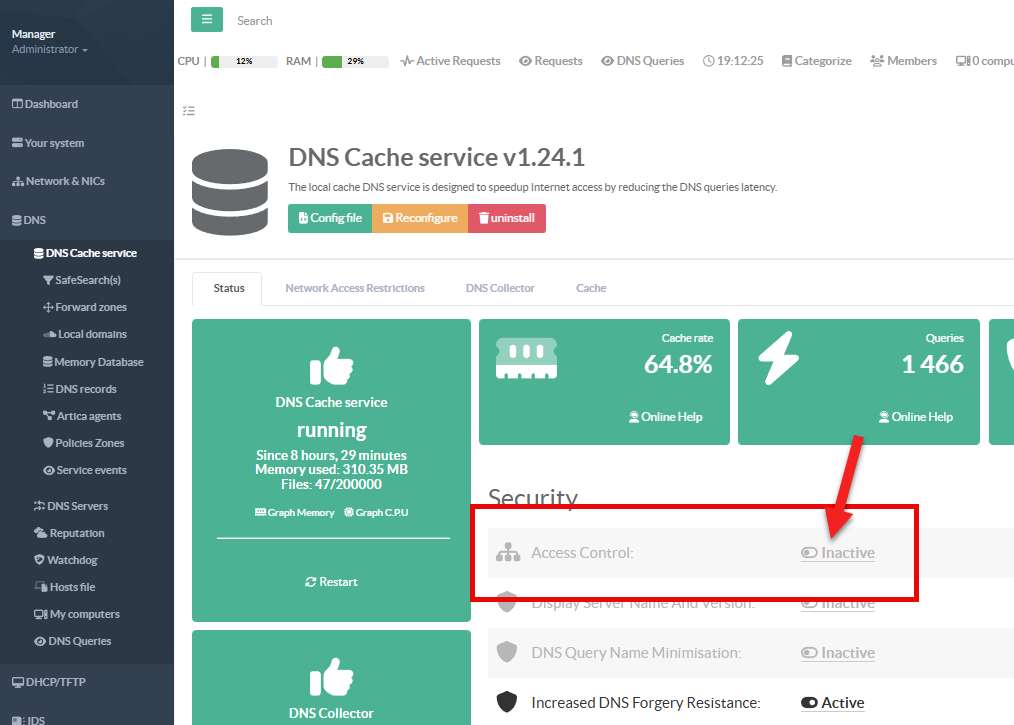1014x725 pixels.
Task: View Active Requests monitor
Action: point(450,61)
